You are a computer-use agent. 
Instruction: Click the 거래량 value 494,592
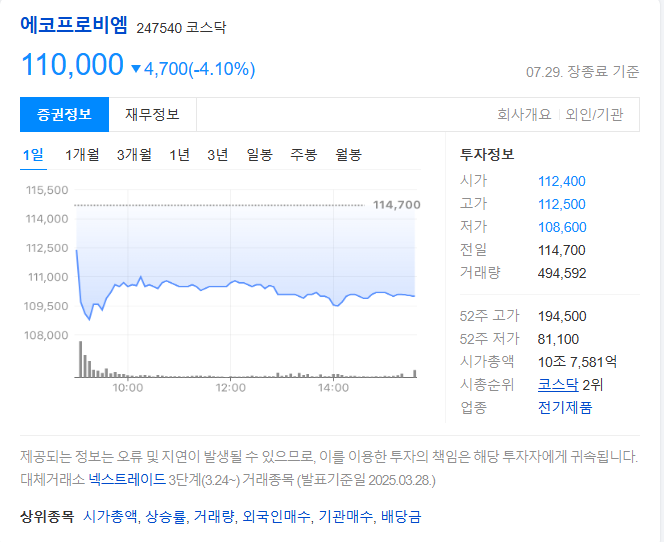point(562,273)
